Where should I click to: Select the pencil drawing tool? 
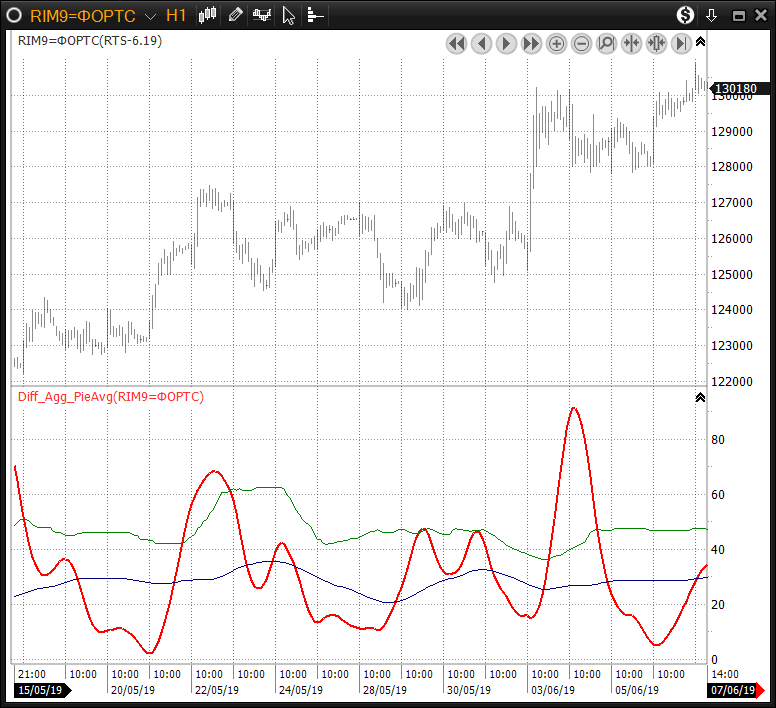point(235,15)
